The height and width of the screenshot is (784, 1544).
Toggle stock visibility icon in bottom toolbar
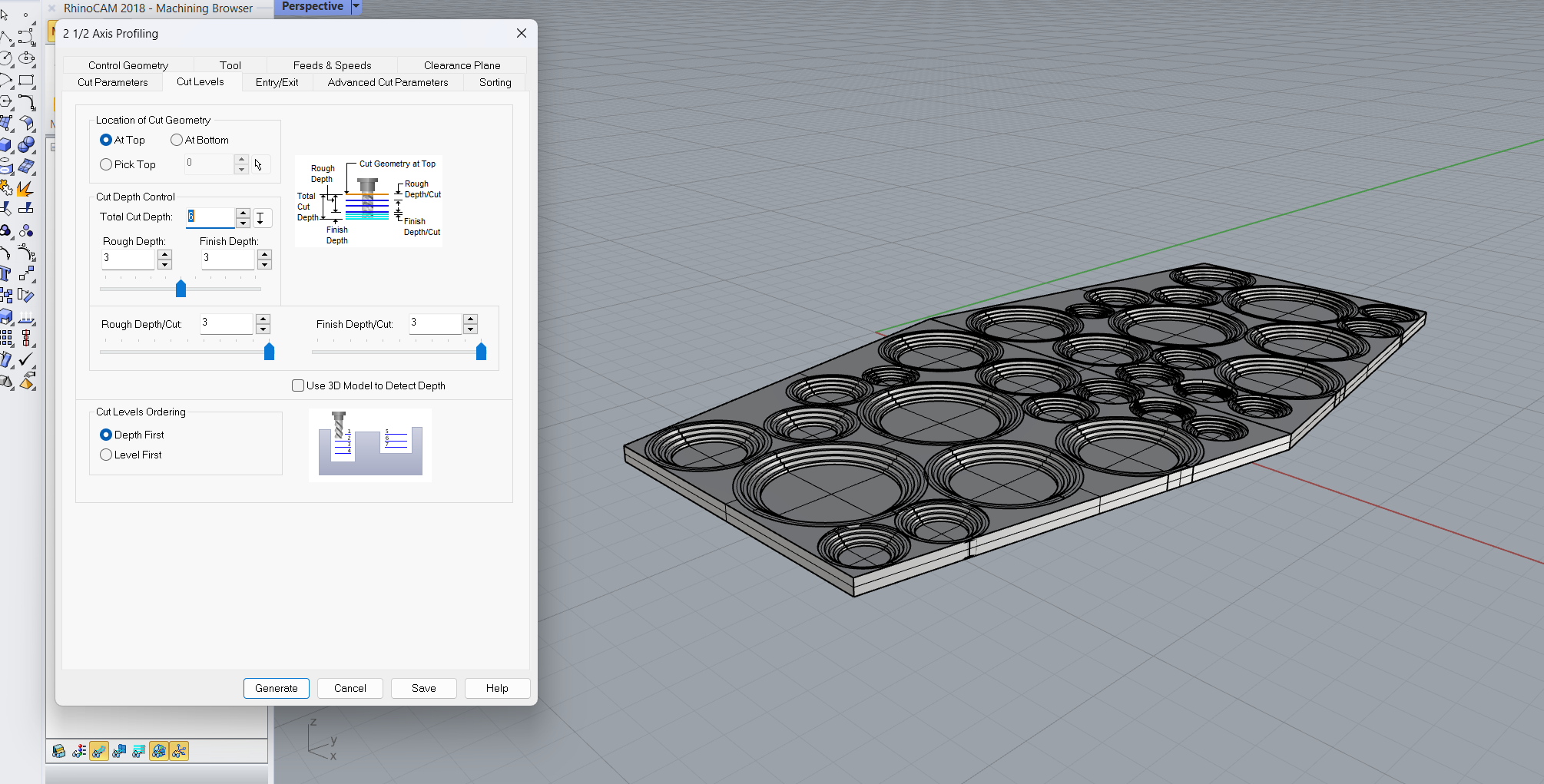[58, 751]
